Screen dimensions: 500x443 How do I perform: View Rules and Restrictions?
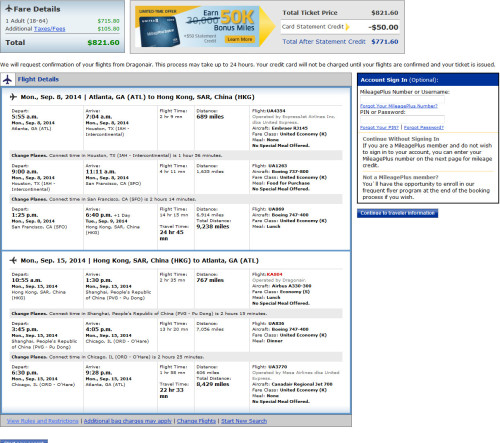[42, 421]
